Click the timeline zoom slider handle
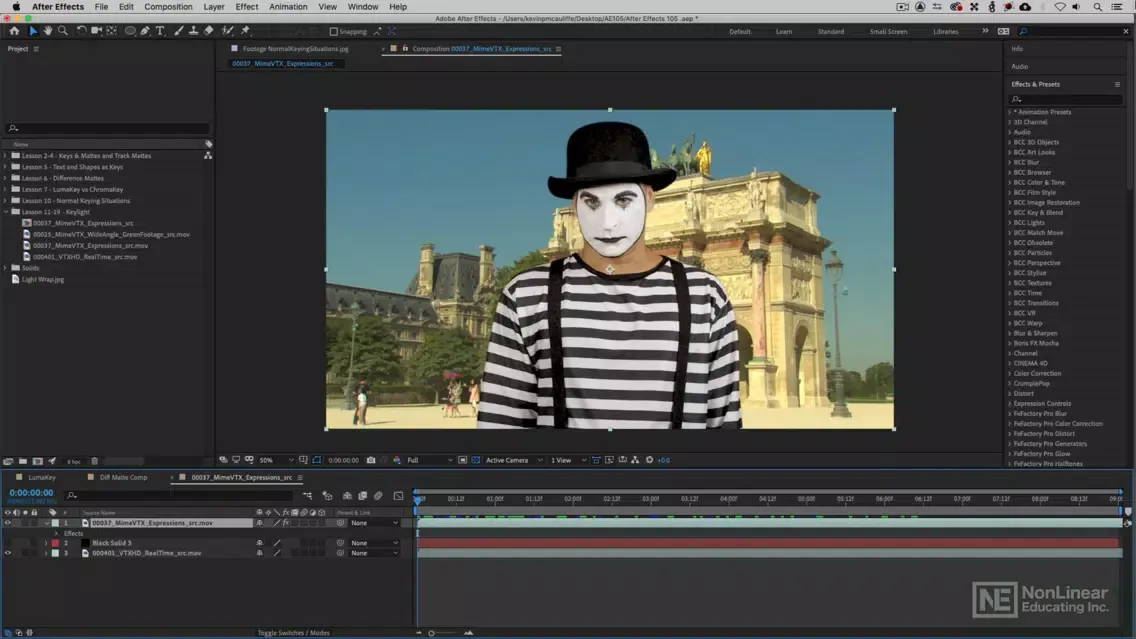Screen dimensions: 1136x639 point(431,633)
